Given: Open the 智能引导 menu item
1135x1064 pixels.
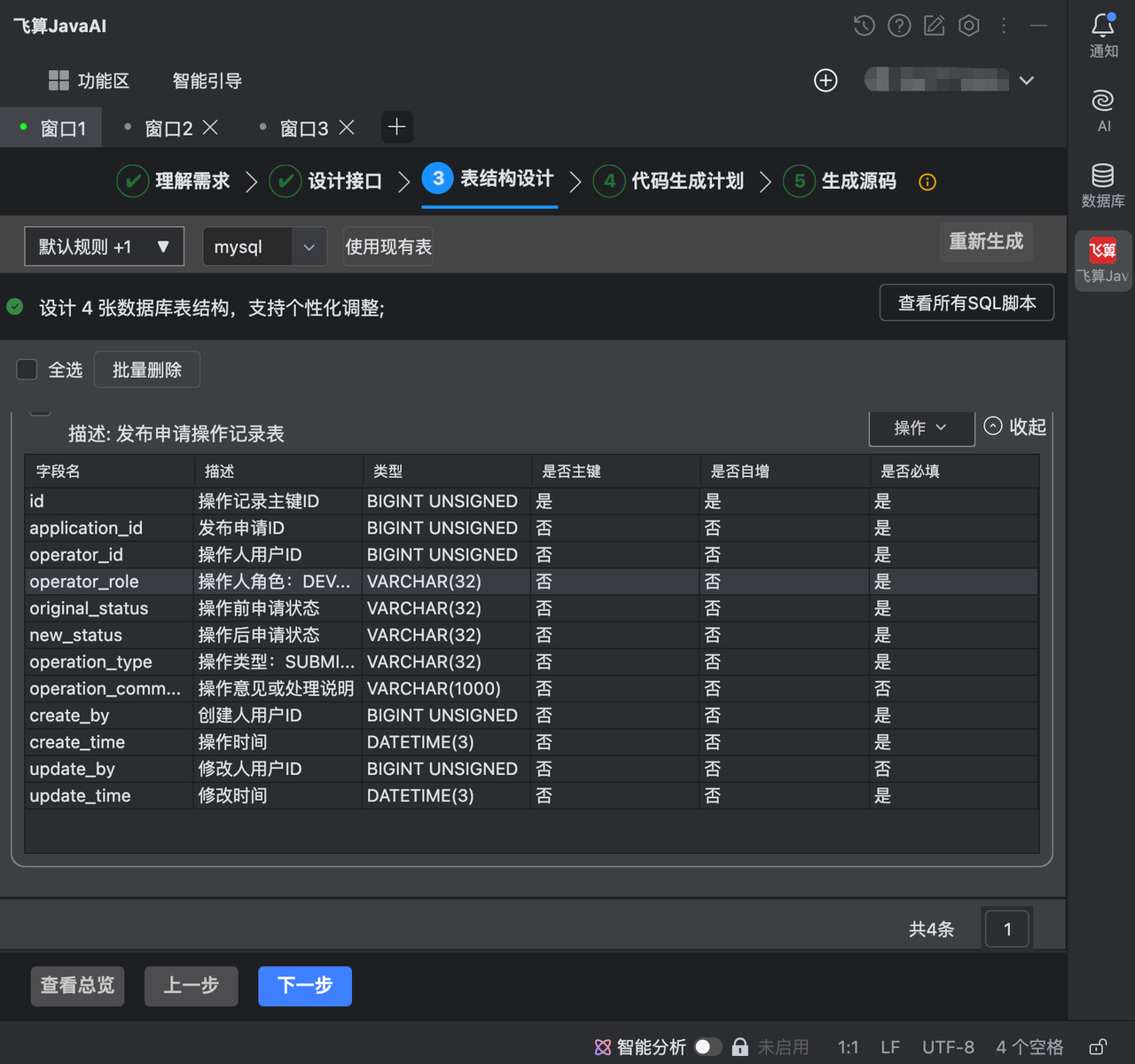Looking at the screenshot, I should pos(207,81).
